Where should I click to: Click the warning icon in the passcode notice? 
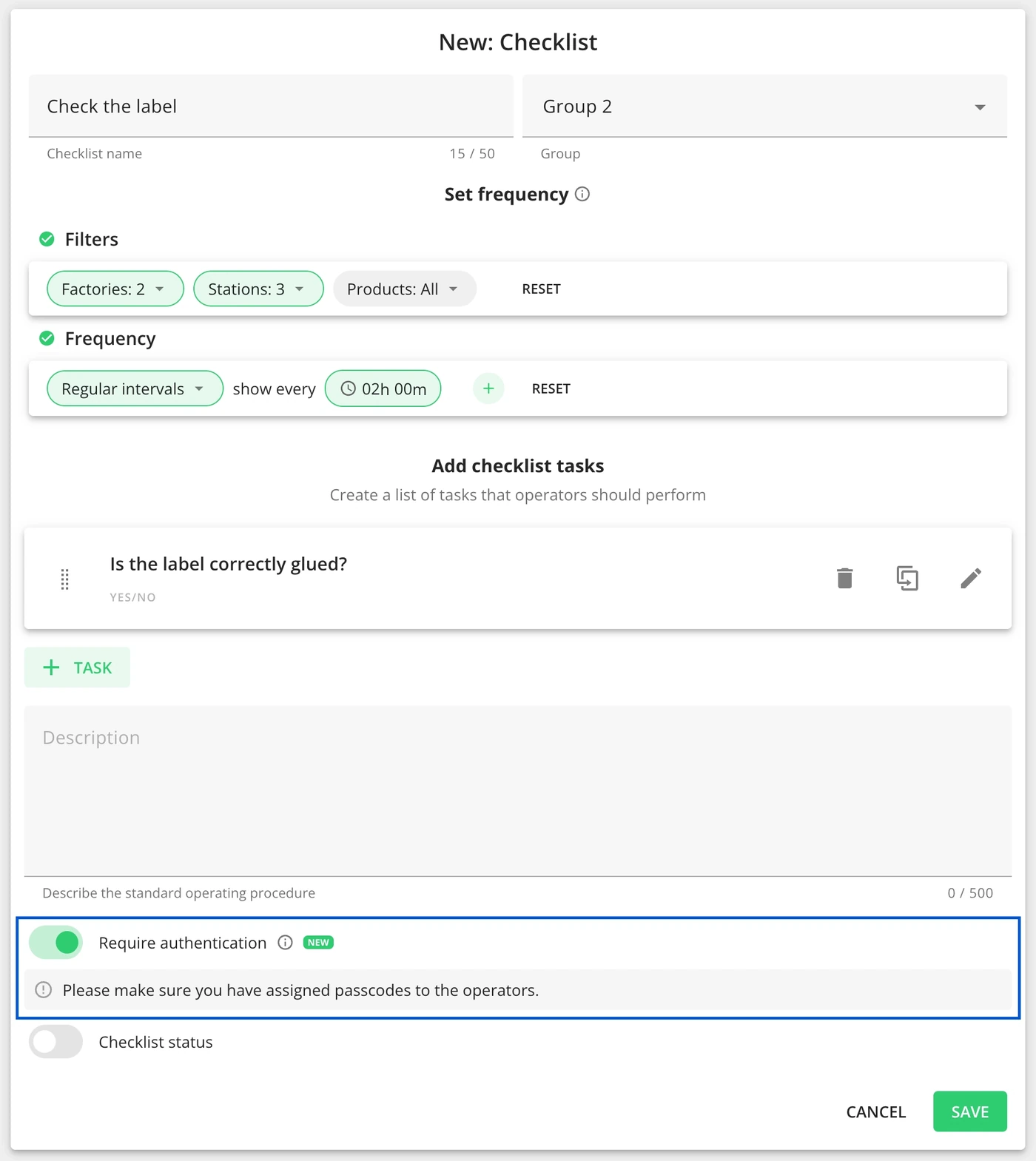(x=44, y=990)
